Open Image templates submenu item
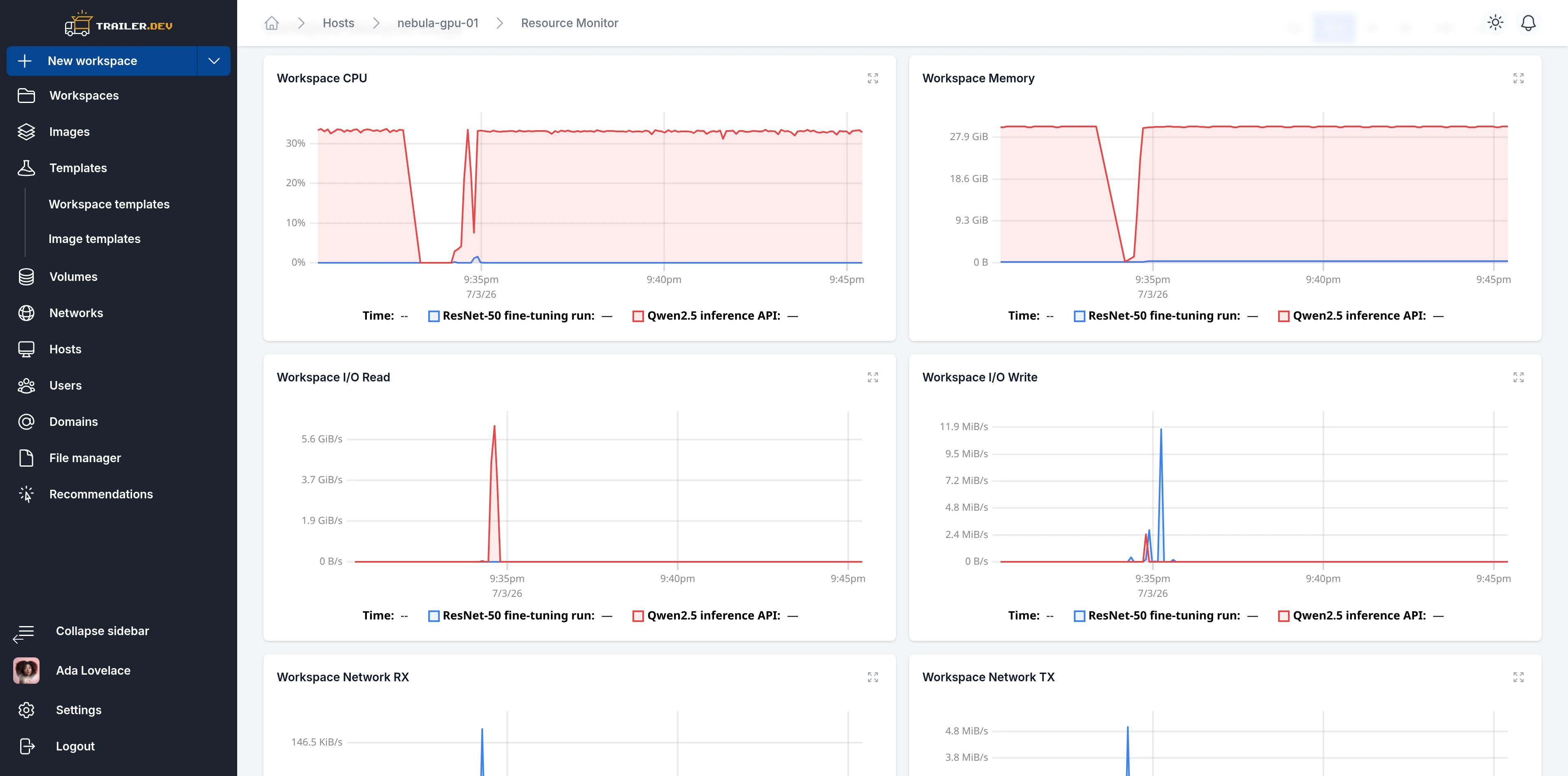Screen dimensions: 1568x776 94,239
